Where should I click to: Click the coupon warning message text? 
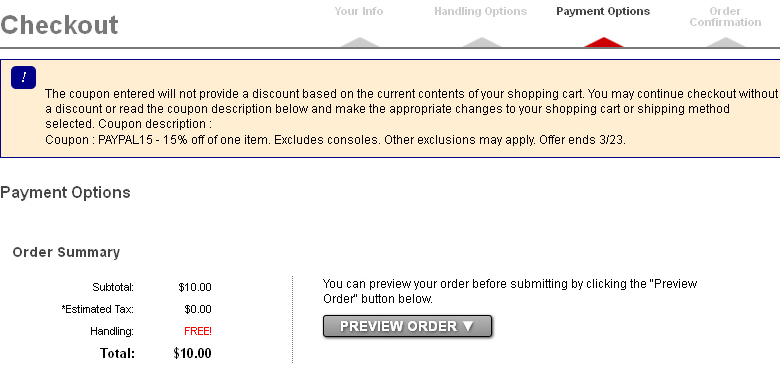click(411, 108)
